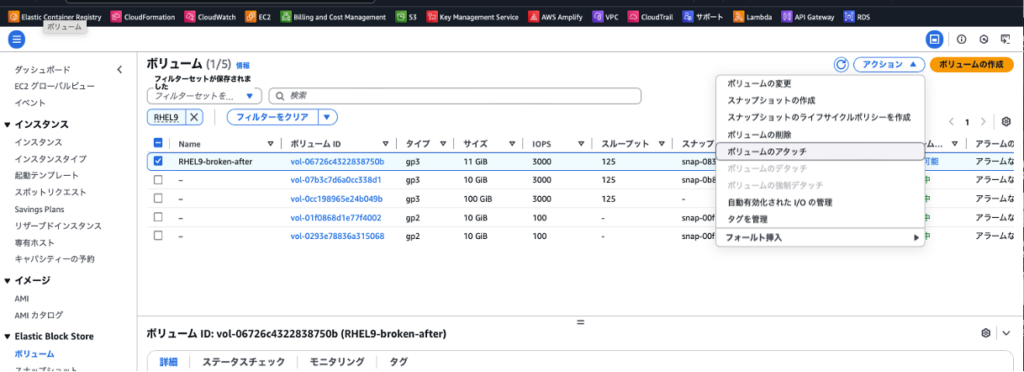Choose ボリュームの変更 from action menu
The height and width of the screenshot is (372, 1024).
tap(820, 84)
